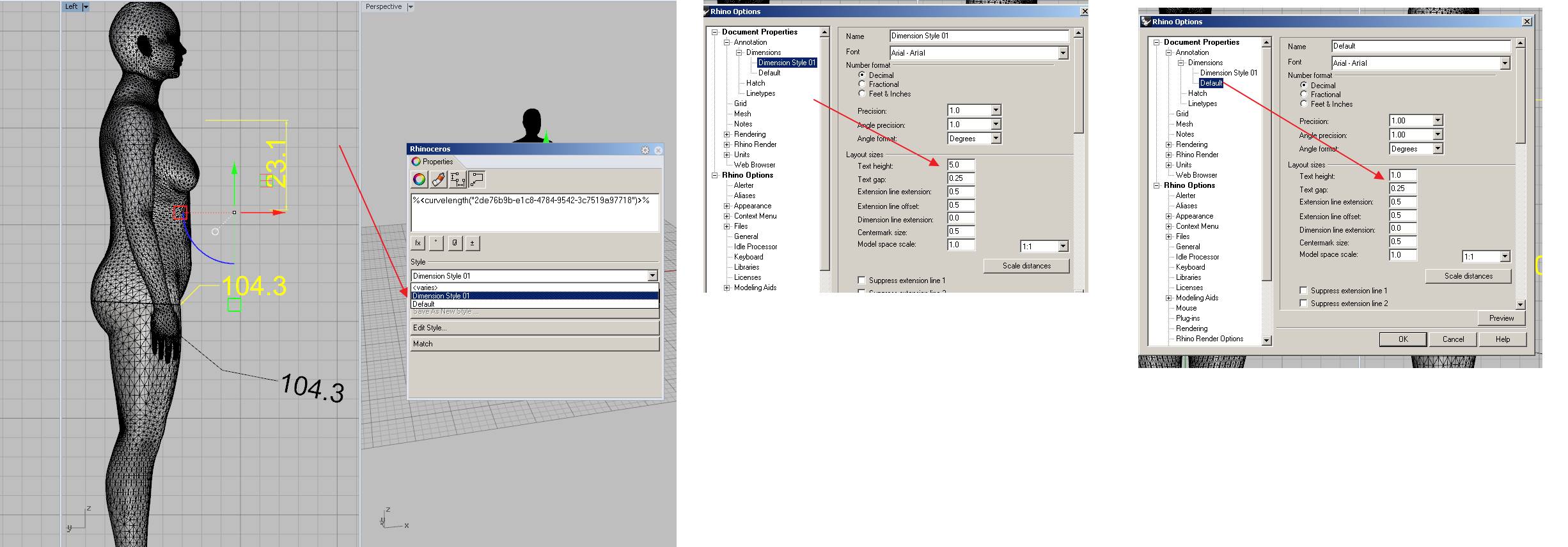This screenshot has height=547, width=1568.
Task: Open Font dropdown in middle Rhino Options window
Action: (x=1063, y=53)
